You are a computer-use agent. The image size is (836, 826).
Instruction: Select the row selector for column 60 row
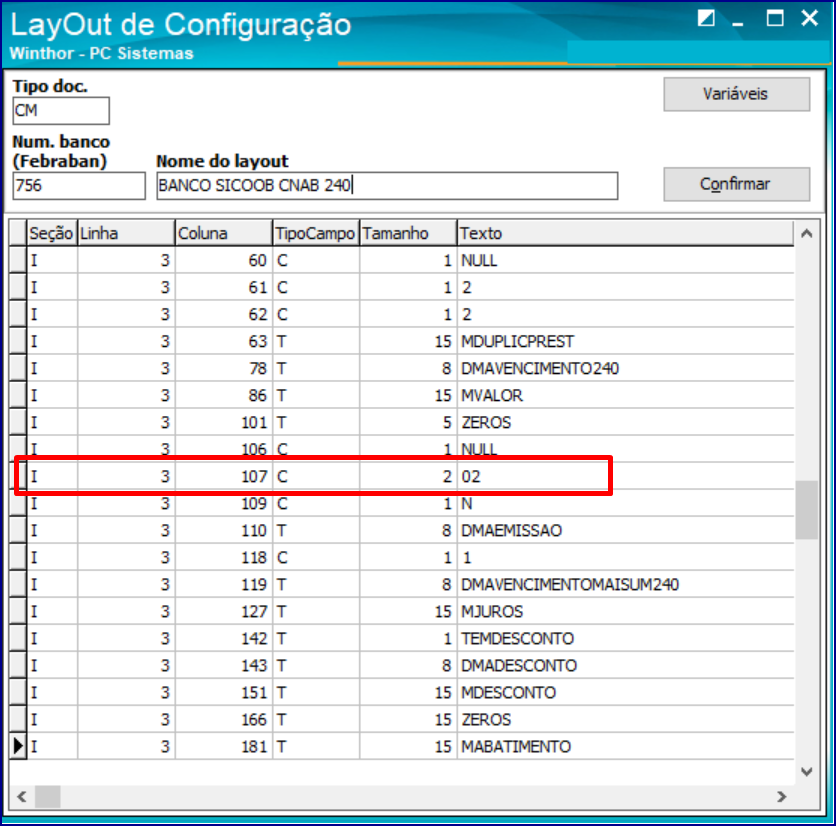pos(18,260)
